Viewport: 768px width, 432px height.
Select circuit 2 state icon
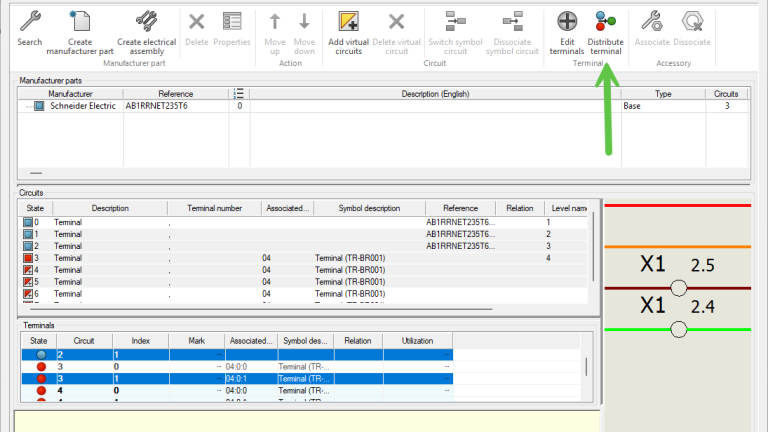coord(28,246)
